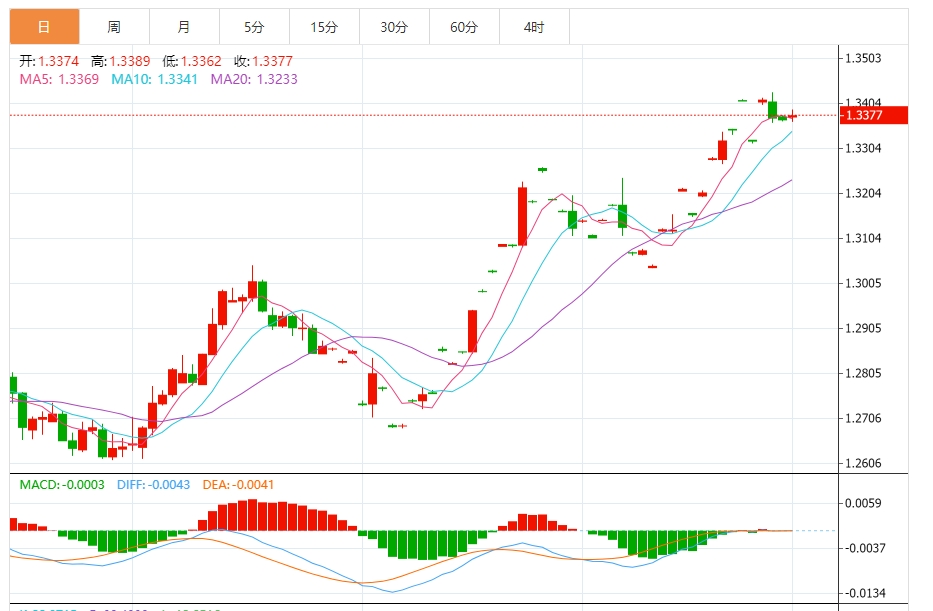Click the closing price 收:1.3377 readout
The image size is (933, 611).
coord(263,61)
